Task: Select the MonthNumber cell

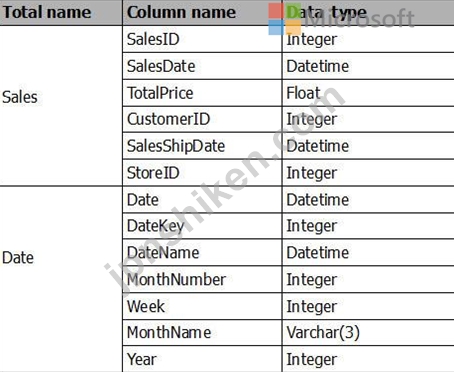Action: [202, 279]
